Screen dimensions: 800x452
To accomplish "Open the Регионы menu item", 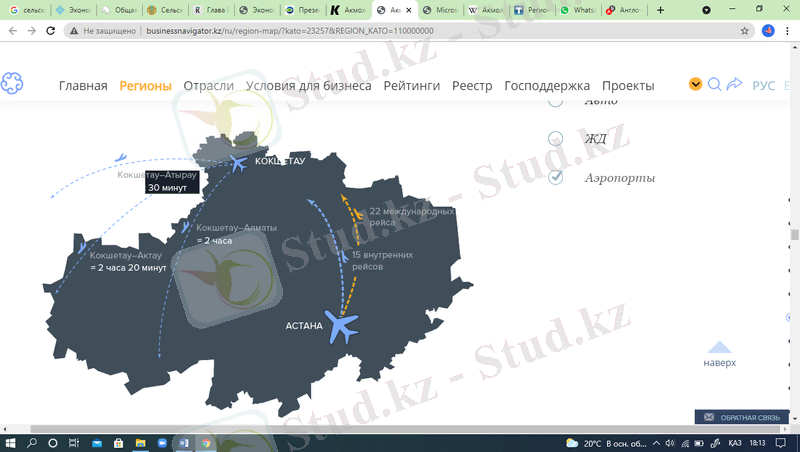I will coord(145,86).
